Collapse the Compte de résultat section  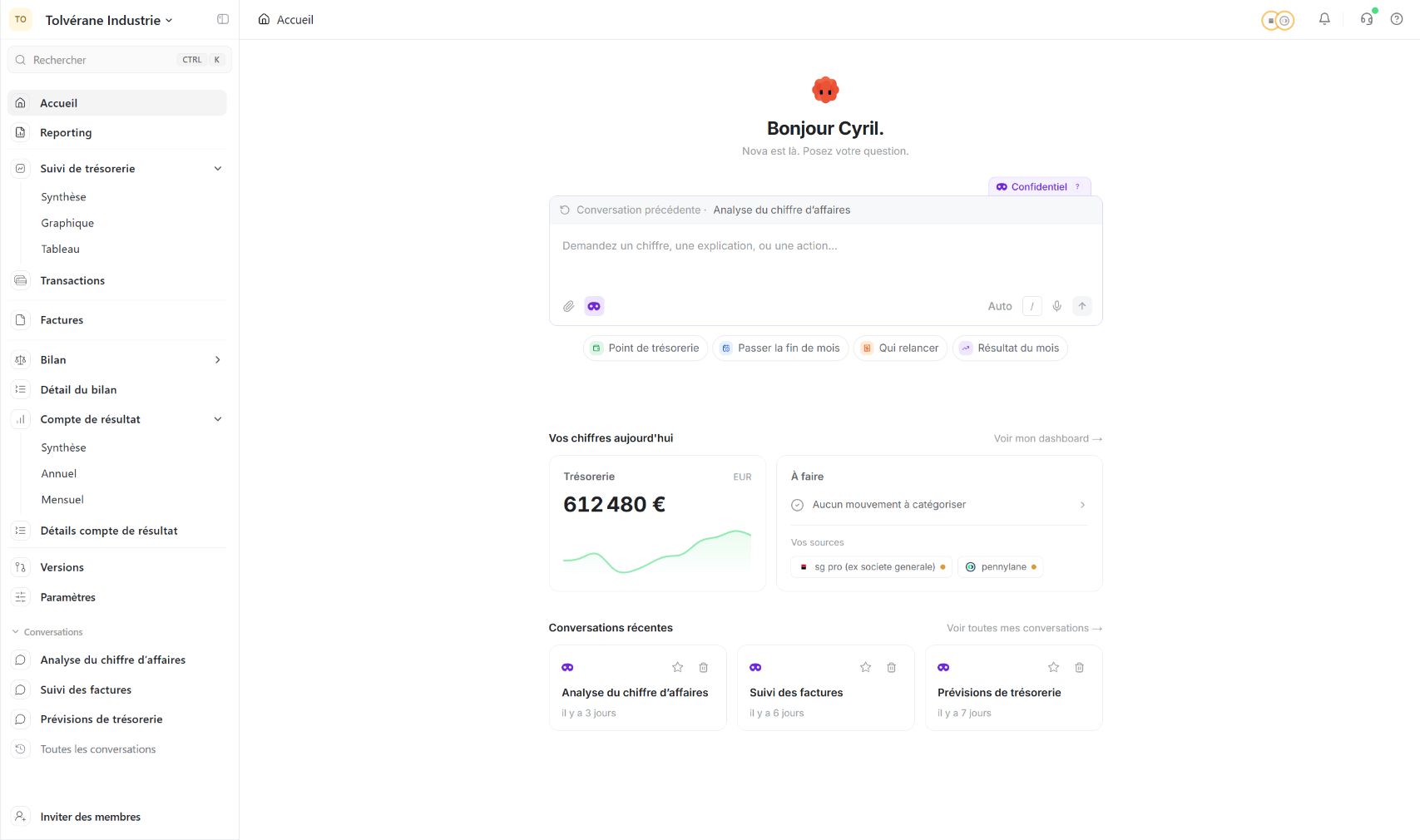(218, 419)
